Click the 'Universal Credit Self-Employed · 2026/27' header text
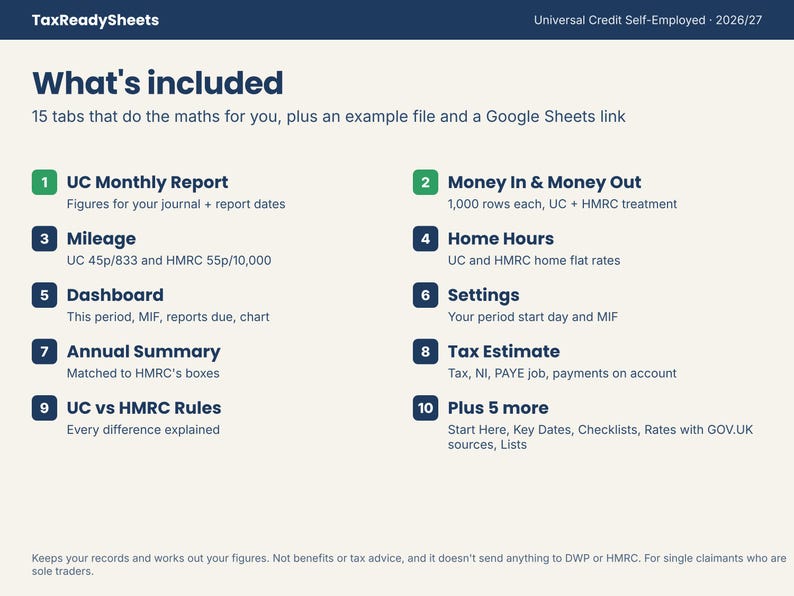 coord(648,20)
